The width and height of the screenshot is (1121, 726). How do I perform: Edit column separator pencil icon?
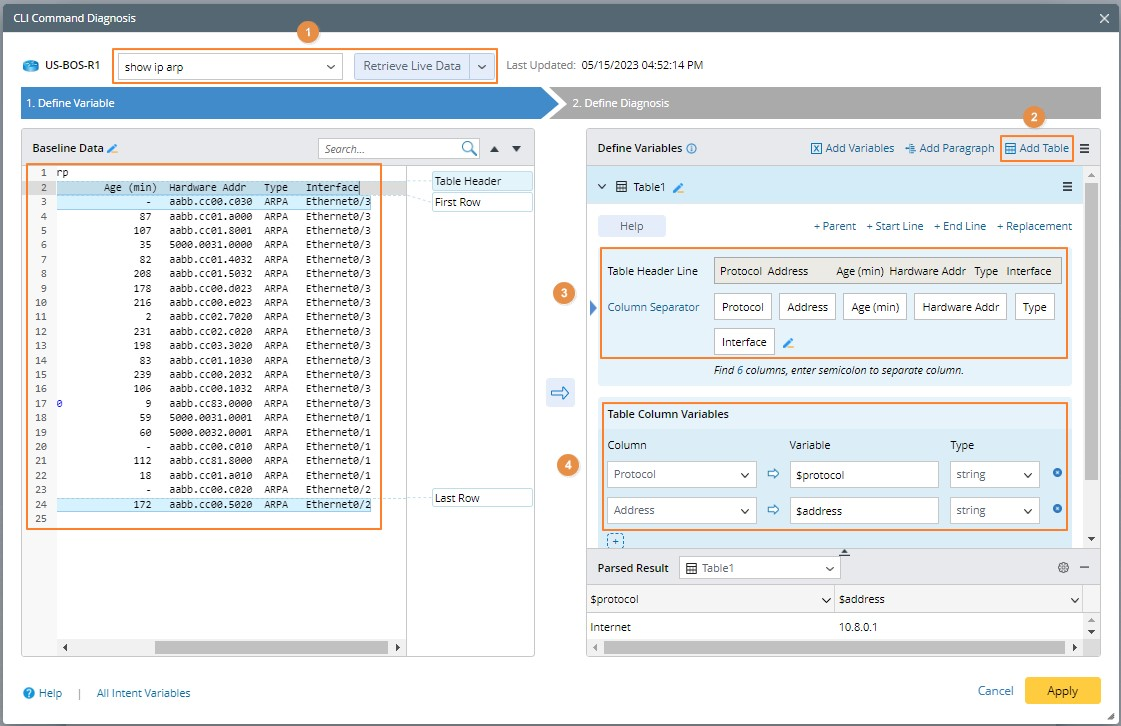tap(788, 343)
